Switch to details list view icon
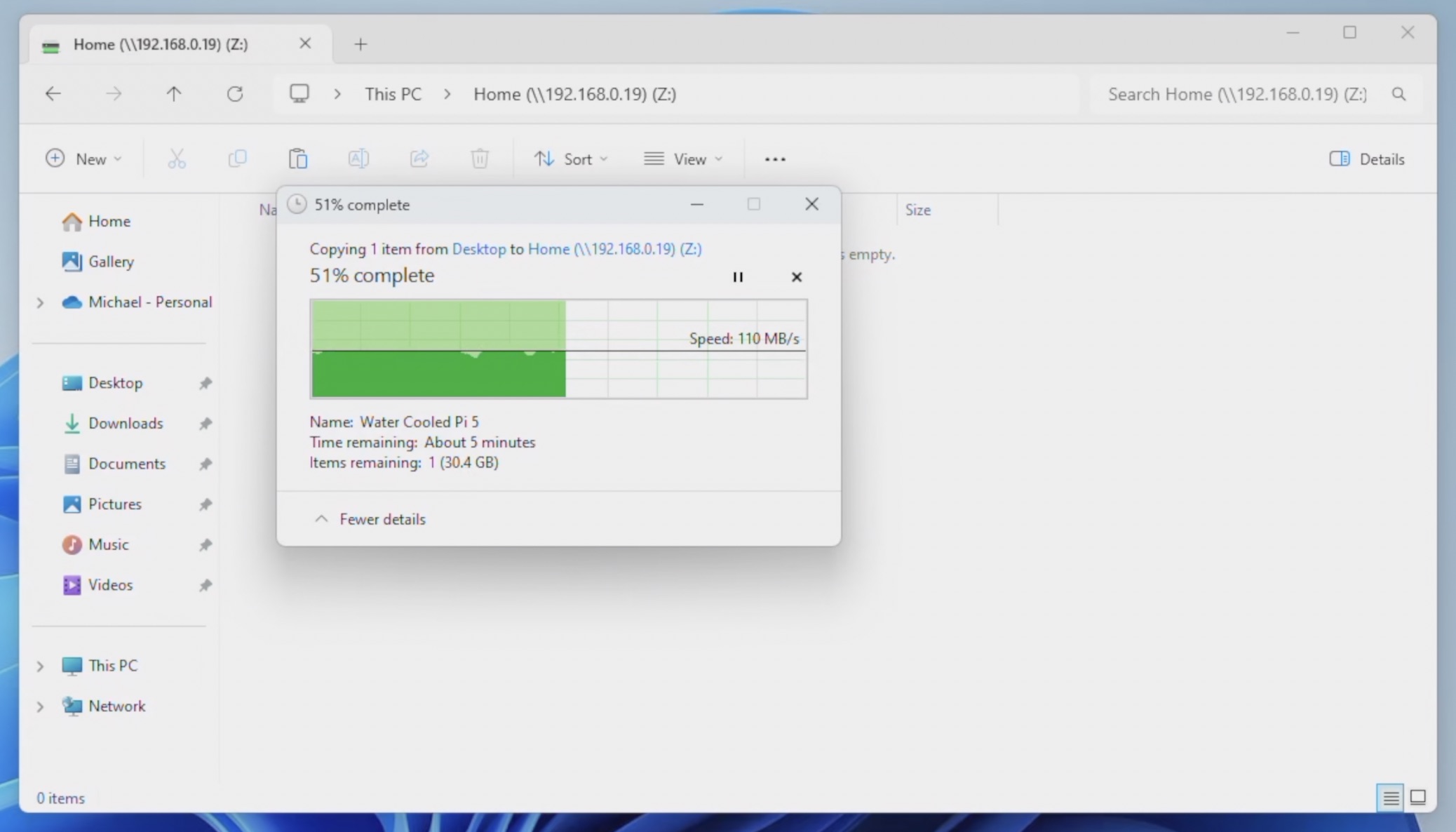Screen dimensions: 1456x832 tap(1390, 798)
